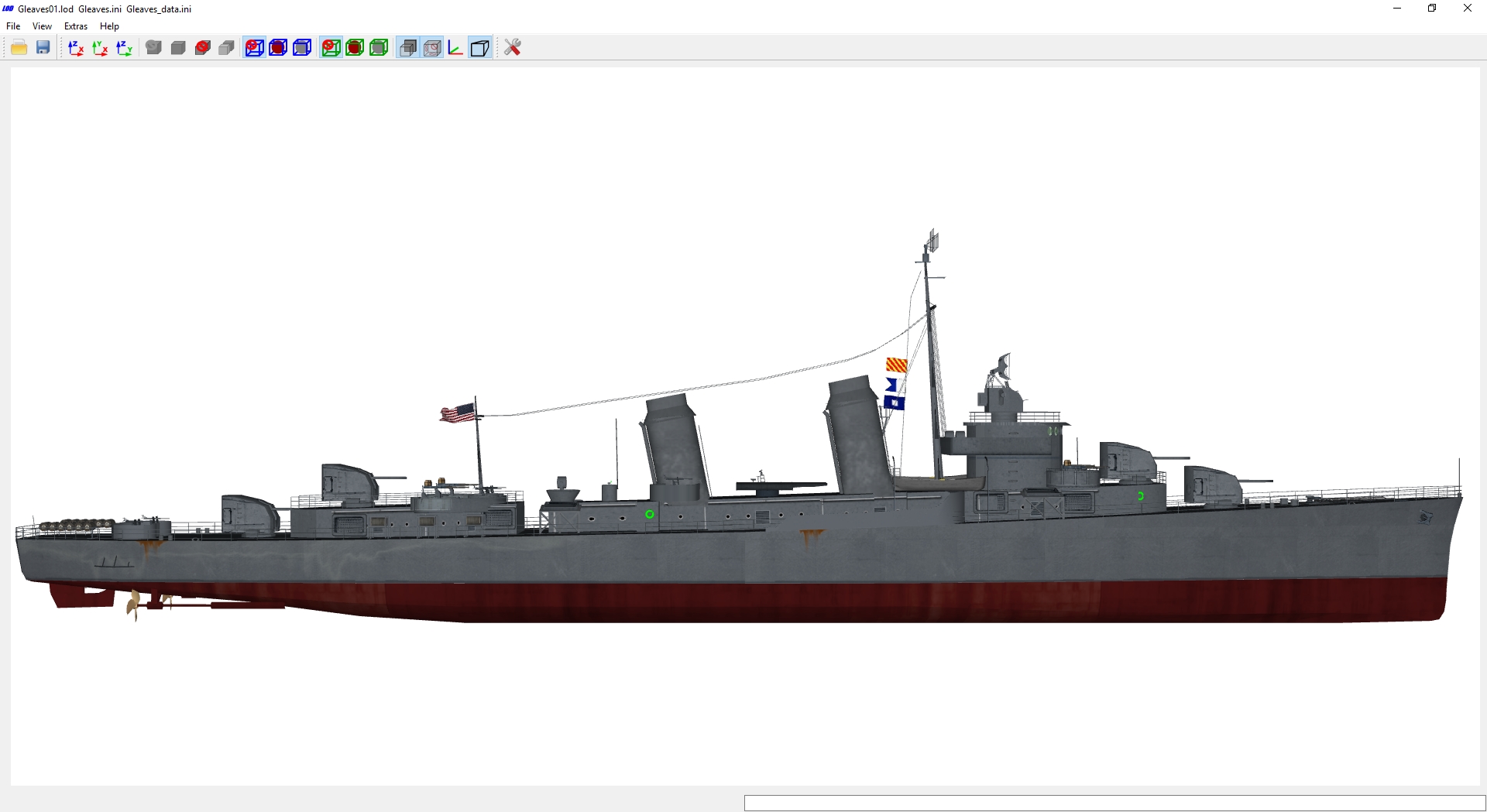Select the solid gray cube render mode
This screenshot has height=812, width=1487.
pos(178,48)
